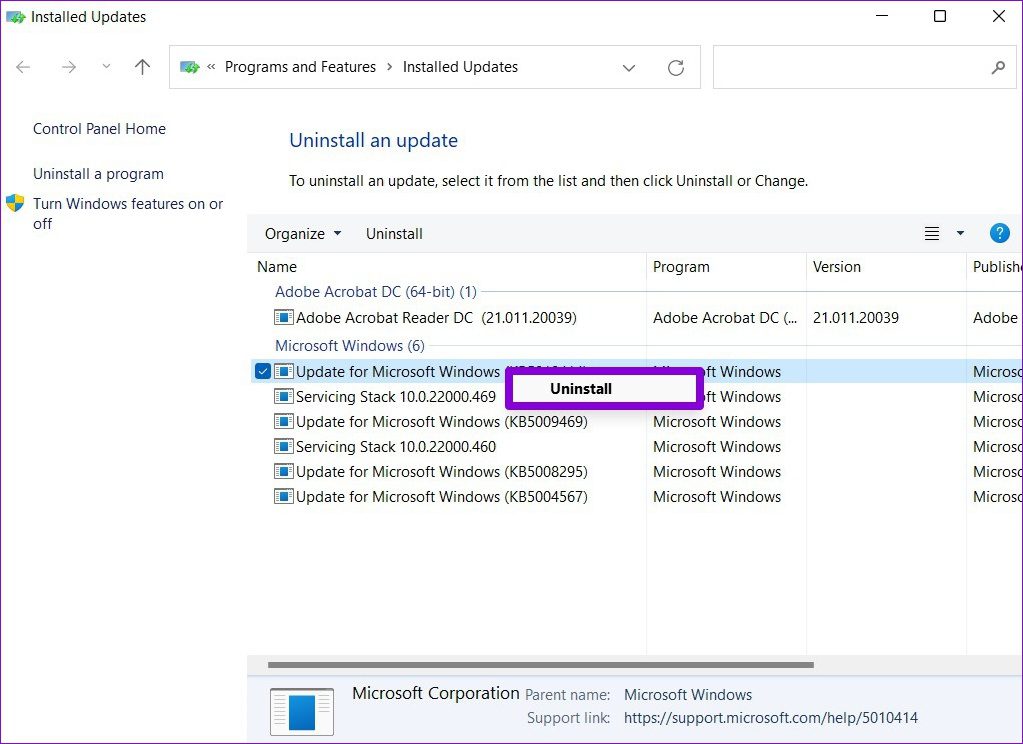Screen dimensions: 1023x744
Task: Click the icon of Servicing Stack 10.0.22000.460
Action: point(283,446)
